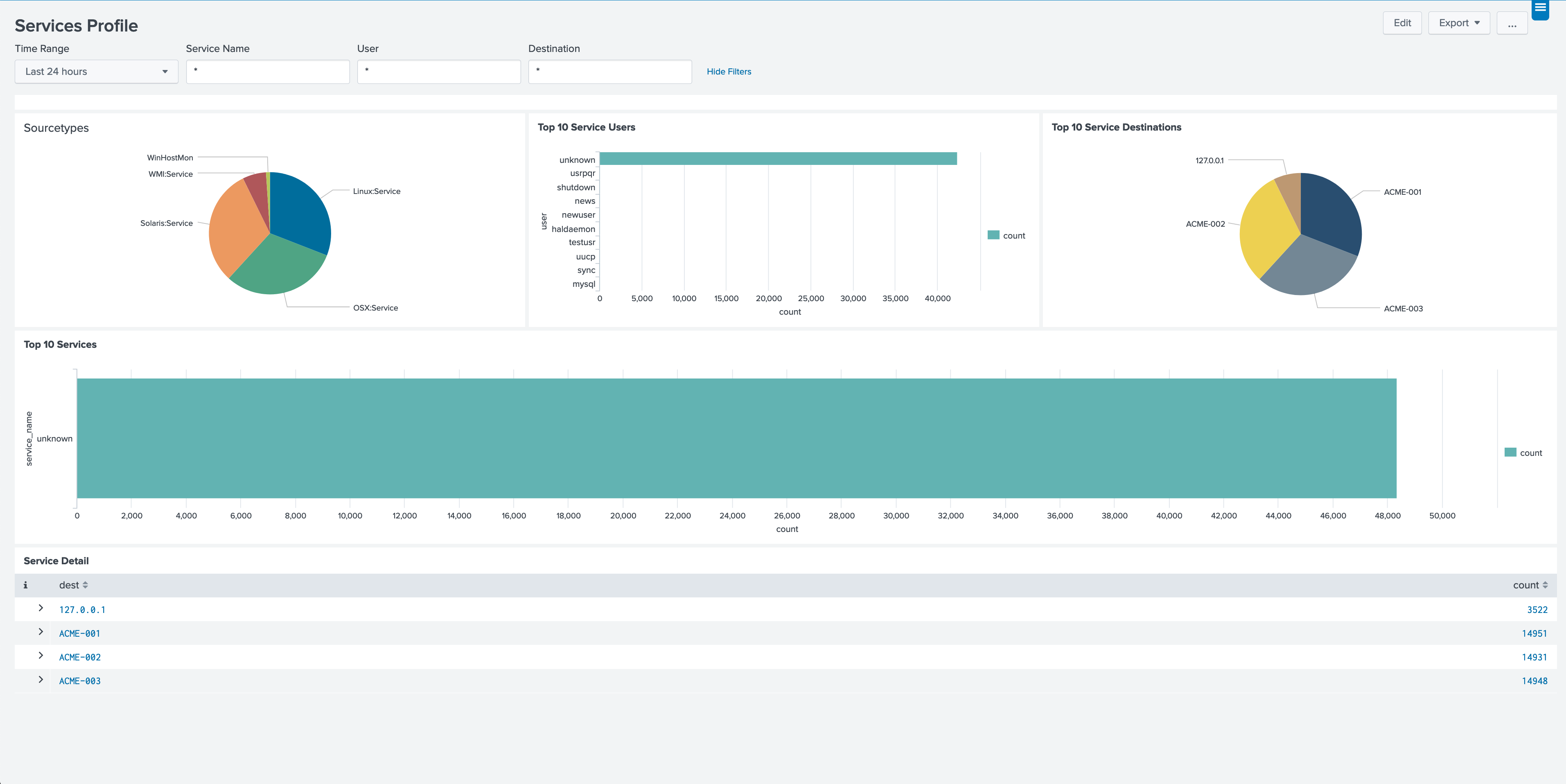Expand the ACME-001 row
Screen dimensions: 1566x784
pyautogui.click(x=41, y=632)
